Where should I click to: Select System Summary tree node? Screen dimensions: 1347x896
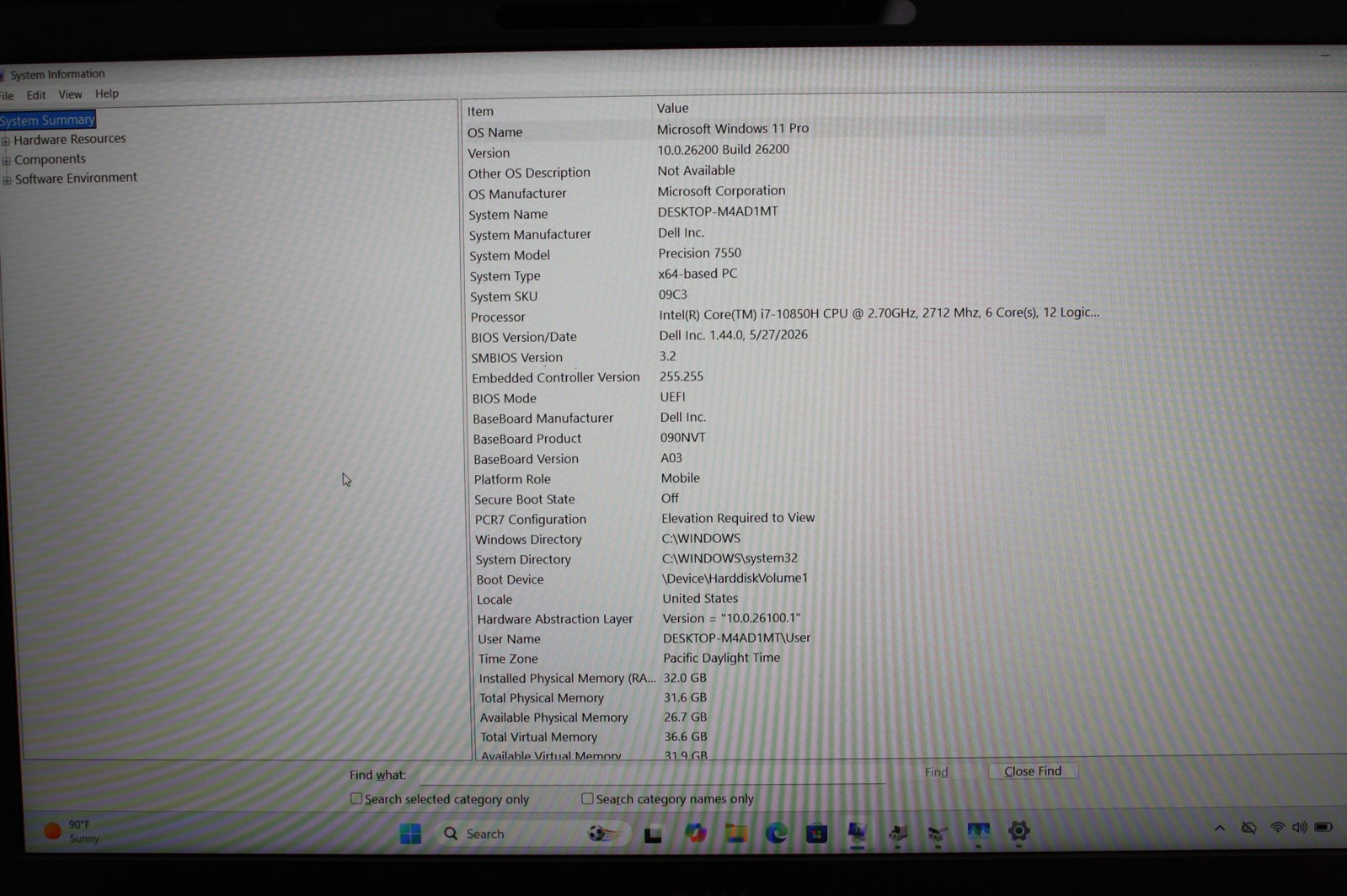(47, 120)
